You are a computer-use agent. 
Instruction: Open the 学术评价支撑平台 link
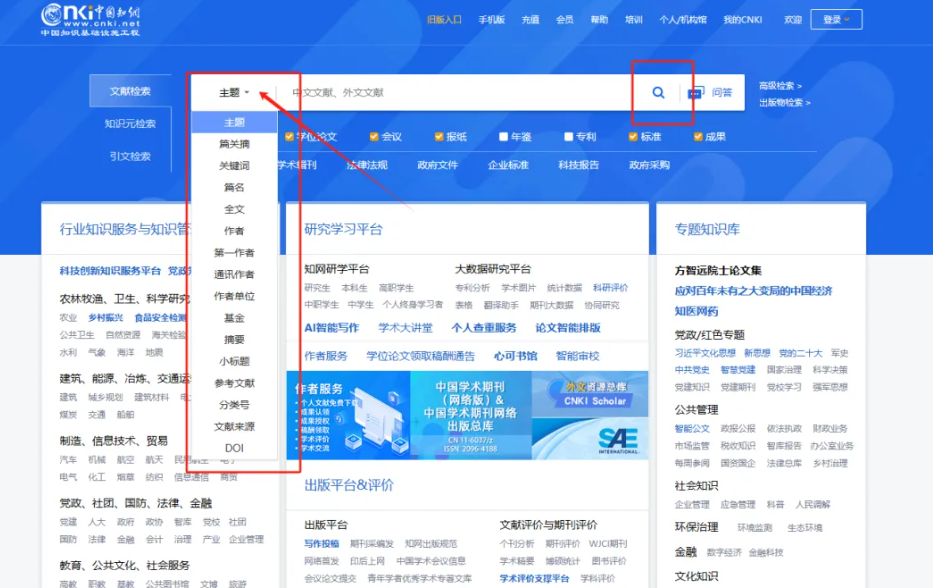(534, 578)
